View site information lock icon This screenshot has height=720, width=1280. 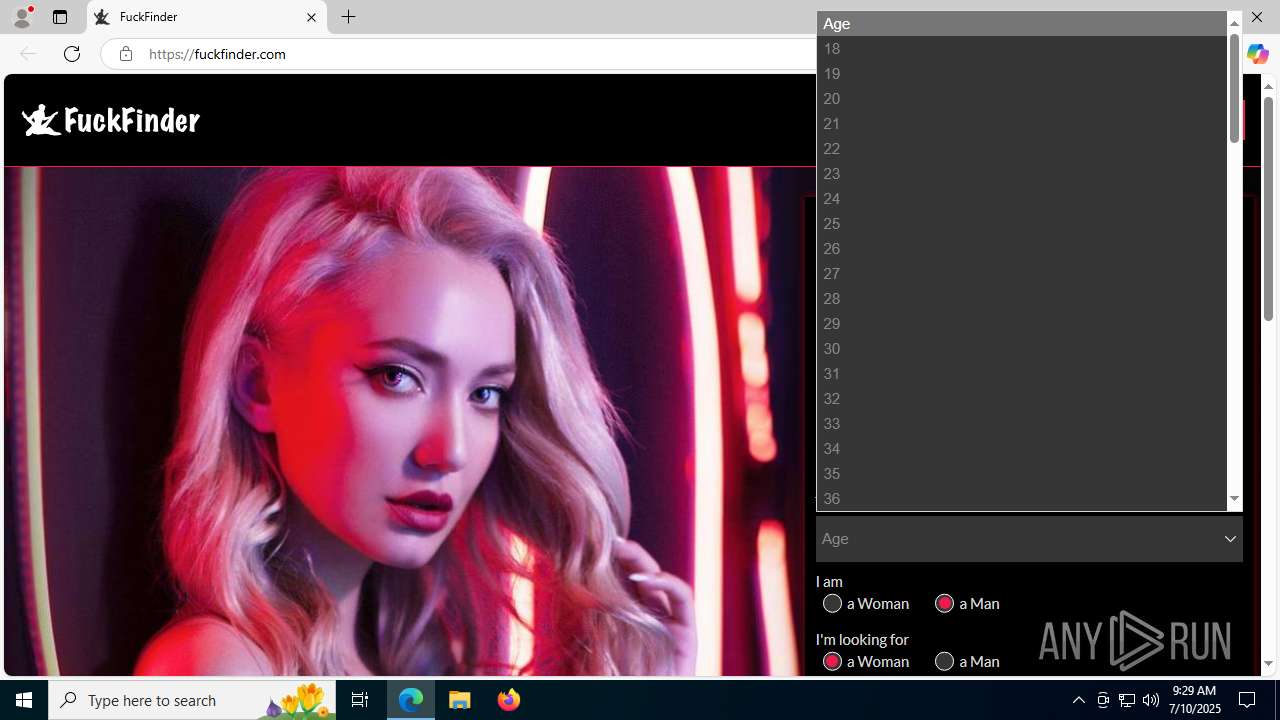(x=125, y=54)
